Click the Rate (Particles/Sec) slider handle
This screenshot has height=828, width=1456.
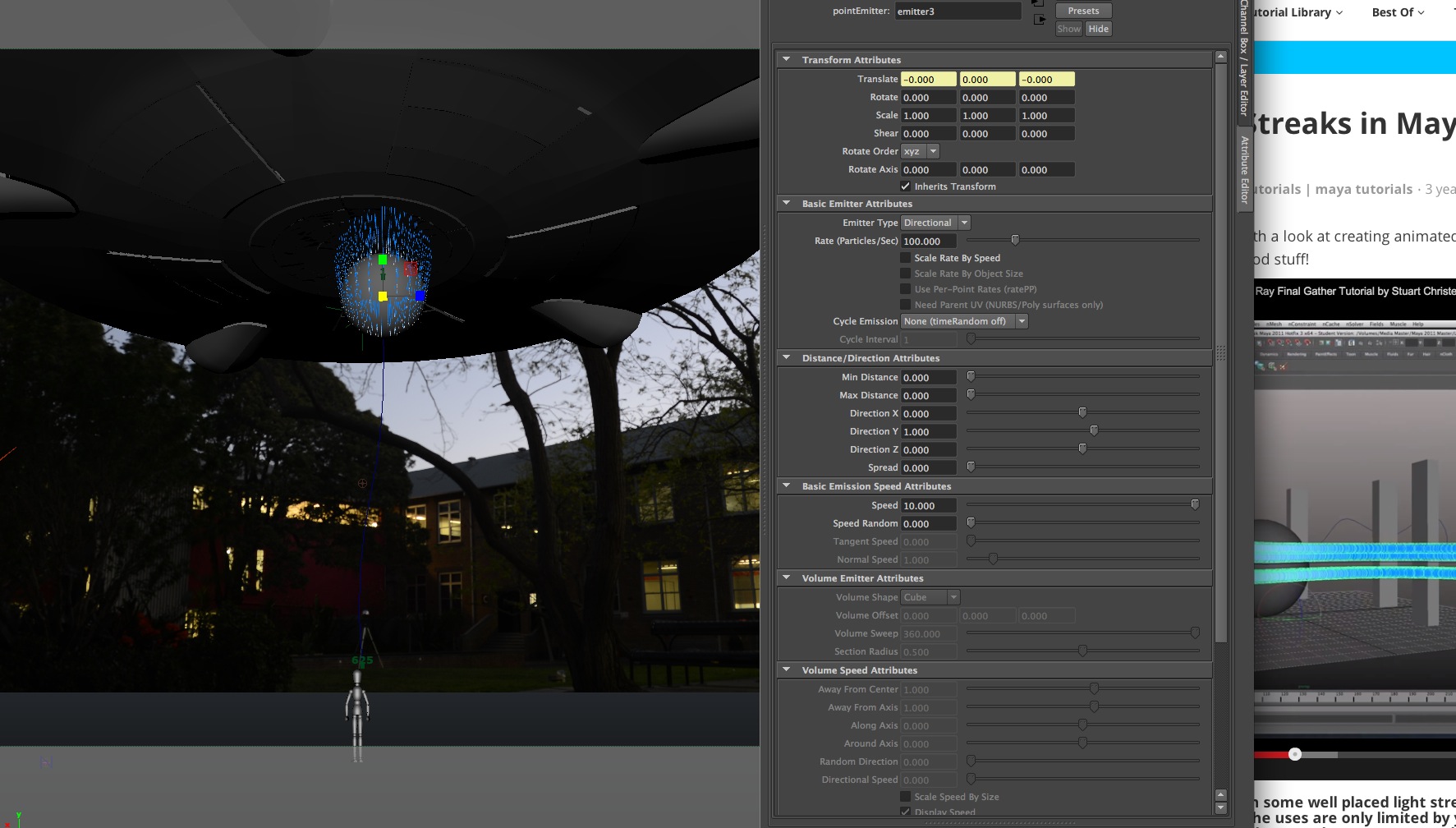(1015, 240)
